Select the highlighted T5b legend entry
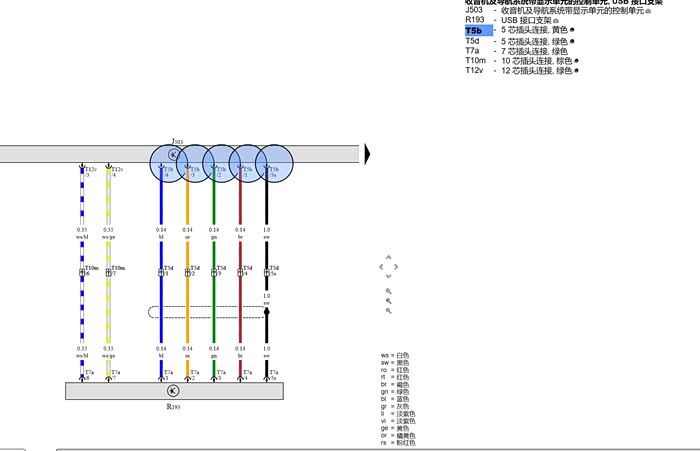The height and width of the screenshot is (451, 700). click(479, 30)
